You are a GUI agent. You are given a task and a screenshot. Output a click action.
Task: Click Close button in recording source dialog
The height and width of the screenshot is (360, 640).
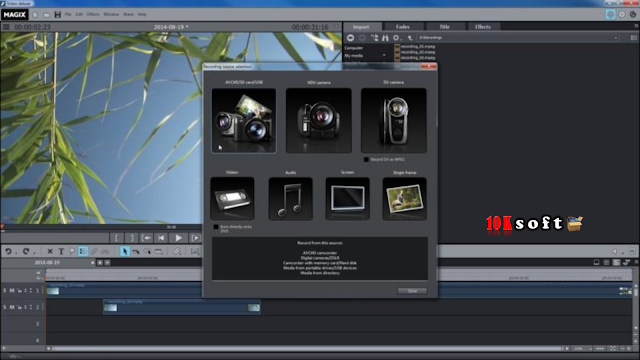click(x=412, y=291)
